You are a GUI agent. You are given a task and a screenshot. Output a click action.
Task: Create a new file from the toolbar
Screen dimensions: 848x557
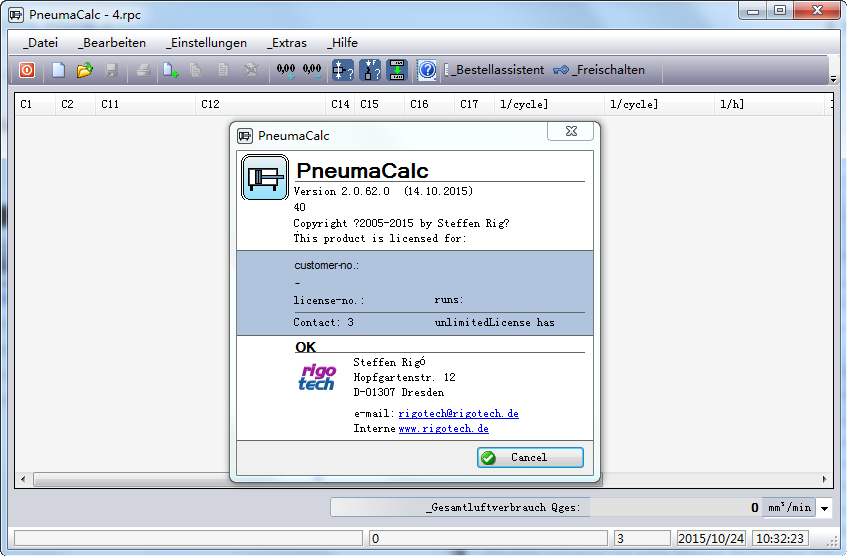59,70
